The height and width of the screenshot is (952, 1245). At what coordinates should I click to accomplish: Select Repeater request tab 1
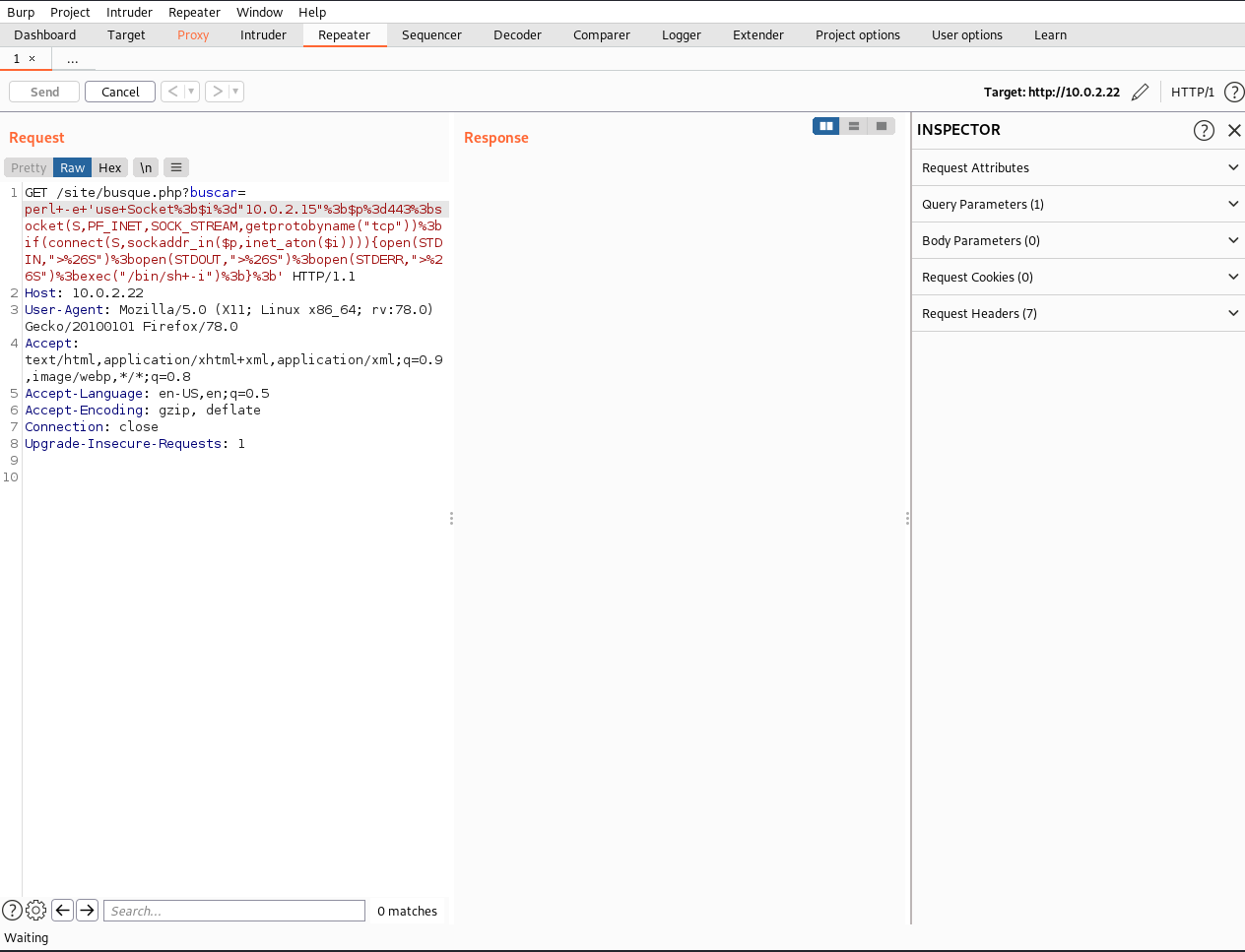16,59
